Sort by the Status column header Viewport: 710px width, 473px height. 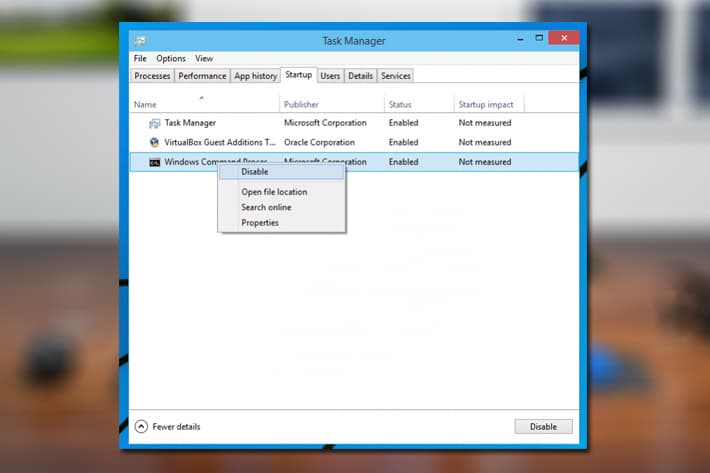point(419,105)
